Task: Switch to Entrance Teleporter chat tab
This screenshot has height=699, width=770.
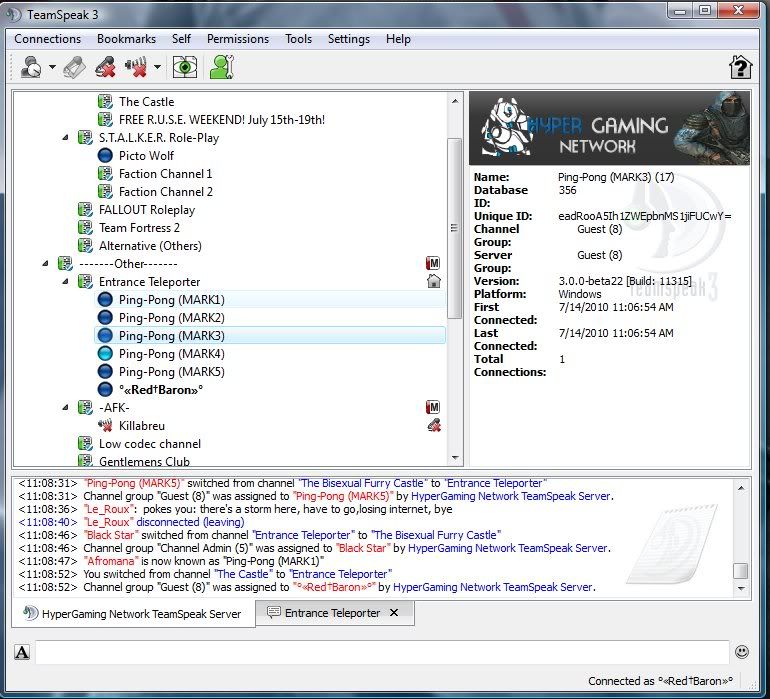Action: (332, 613)
